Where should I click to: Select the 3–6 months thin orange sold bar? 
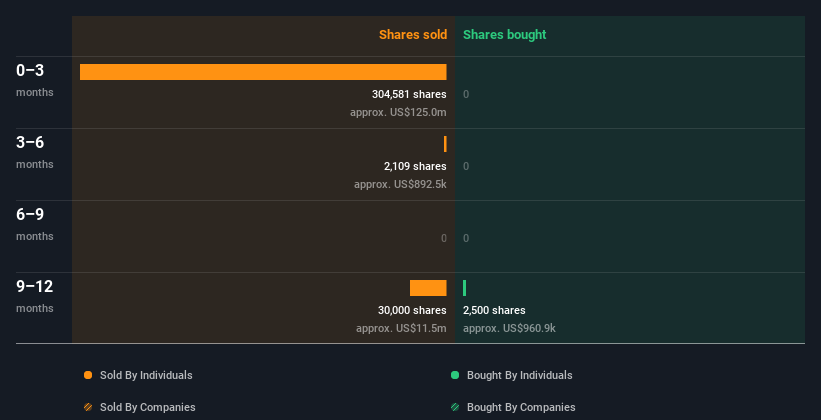[x=445, y=144]
